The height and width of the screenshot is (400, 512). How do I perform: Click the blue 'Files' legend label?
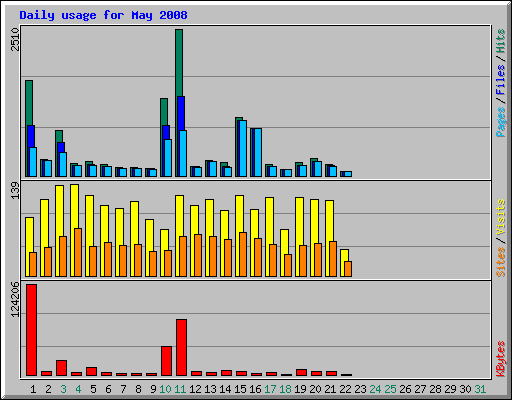[501, 79]
